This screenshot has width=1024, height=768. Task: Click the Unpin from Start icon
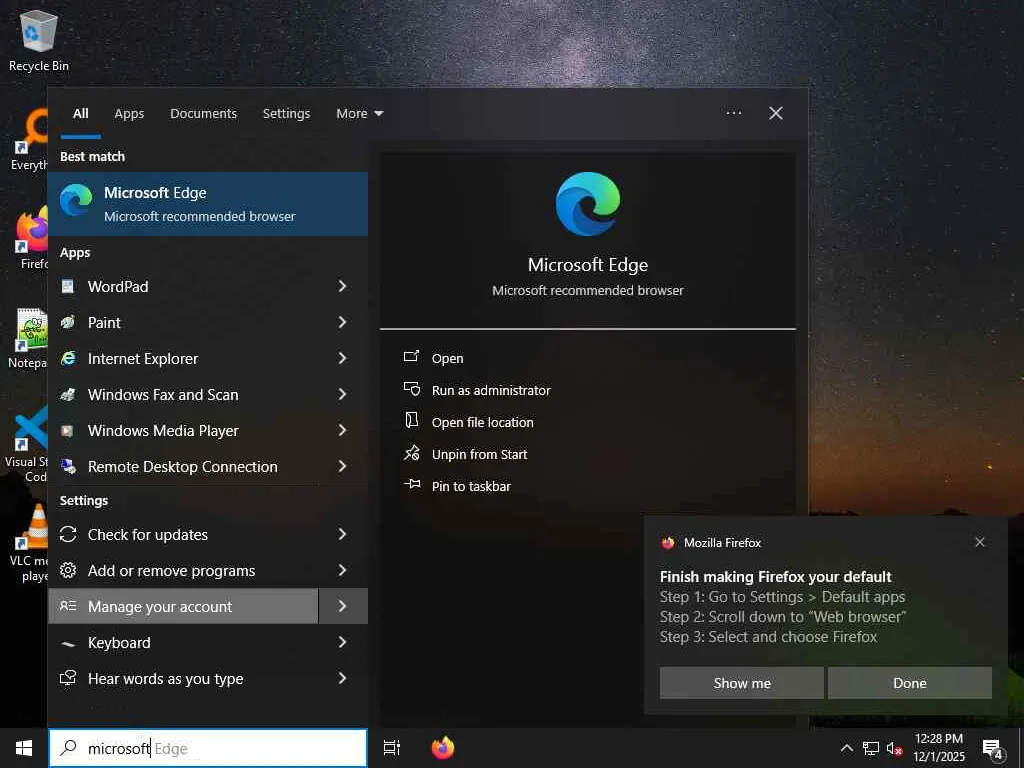(x=411, y=453)
